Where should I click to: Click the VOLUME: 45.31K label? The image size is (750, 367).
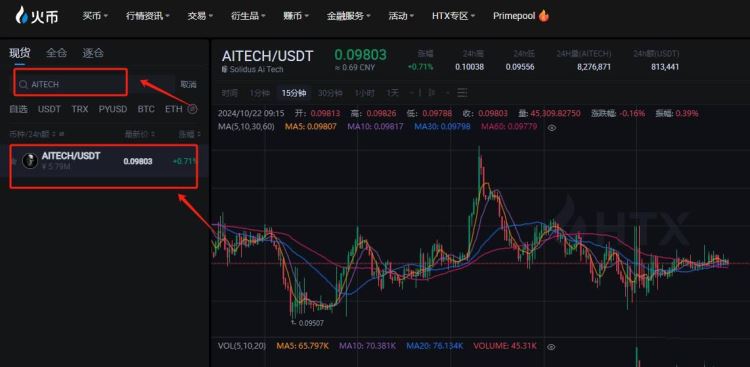pyautogui.click(x=505, y=345)
